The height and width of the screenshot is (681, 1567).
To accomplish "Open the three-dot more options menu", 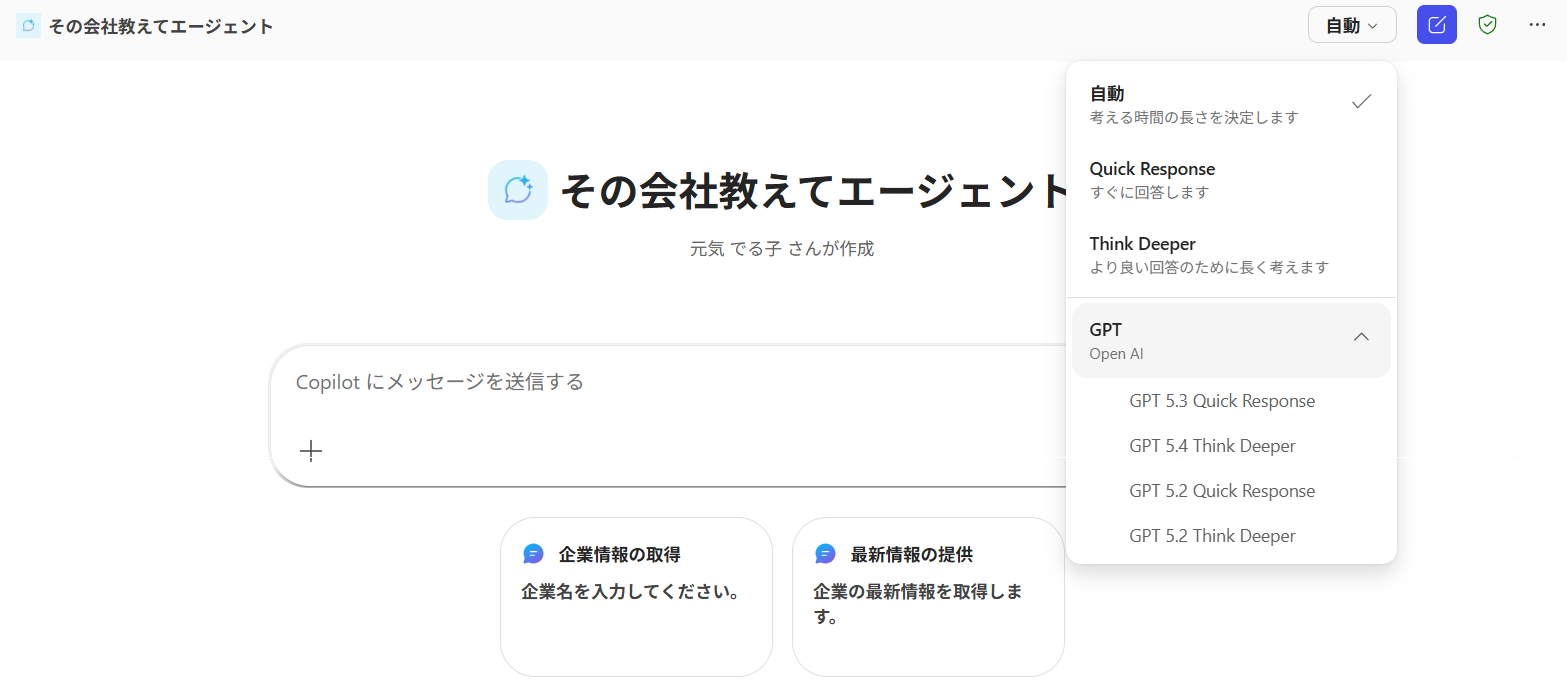I will click(1537, 25).
